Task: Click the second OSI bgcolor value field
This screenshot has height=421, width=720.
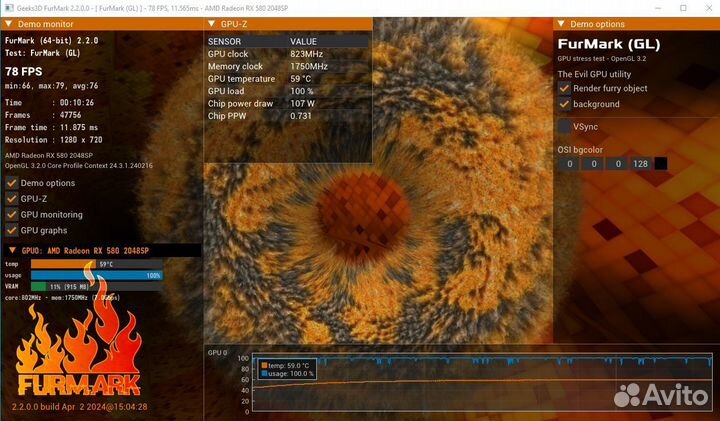Action: coord(593,164)
